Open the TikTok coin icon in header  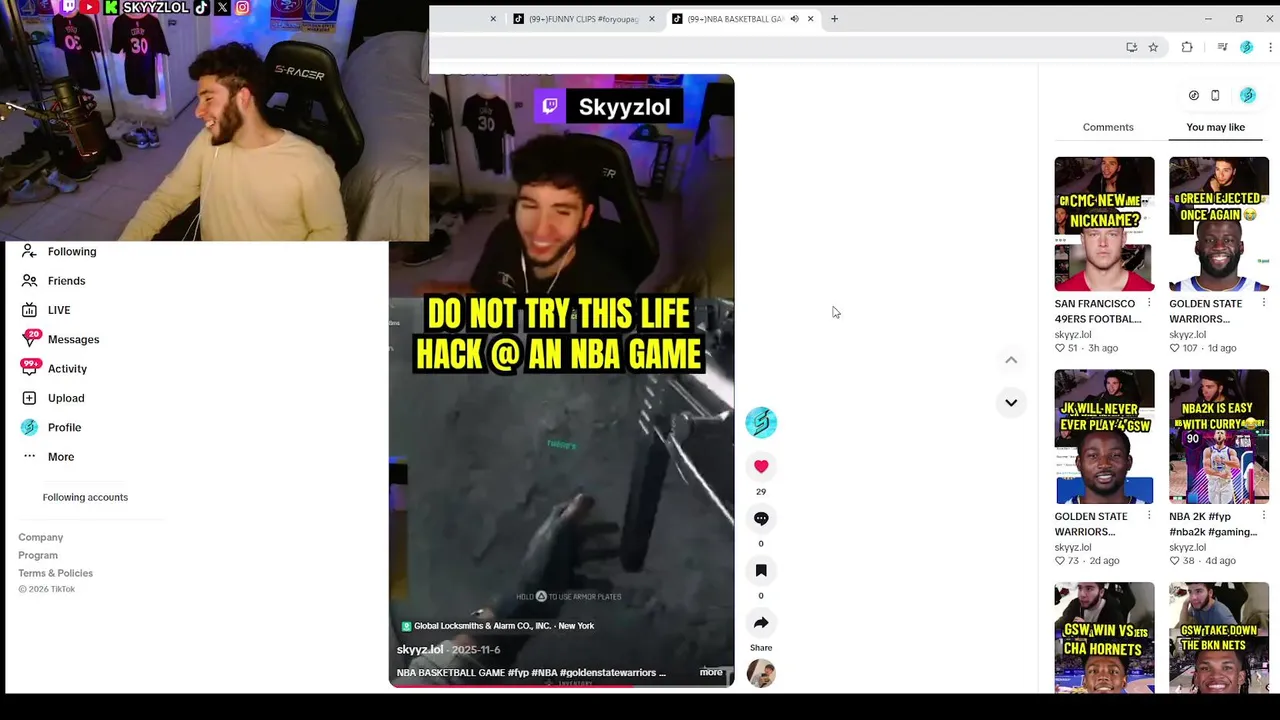pos(1194,95)
